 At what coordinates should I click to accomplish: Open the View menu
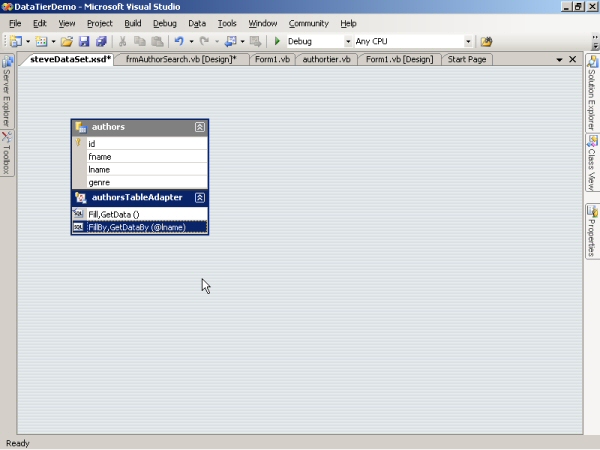point(67,23)
